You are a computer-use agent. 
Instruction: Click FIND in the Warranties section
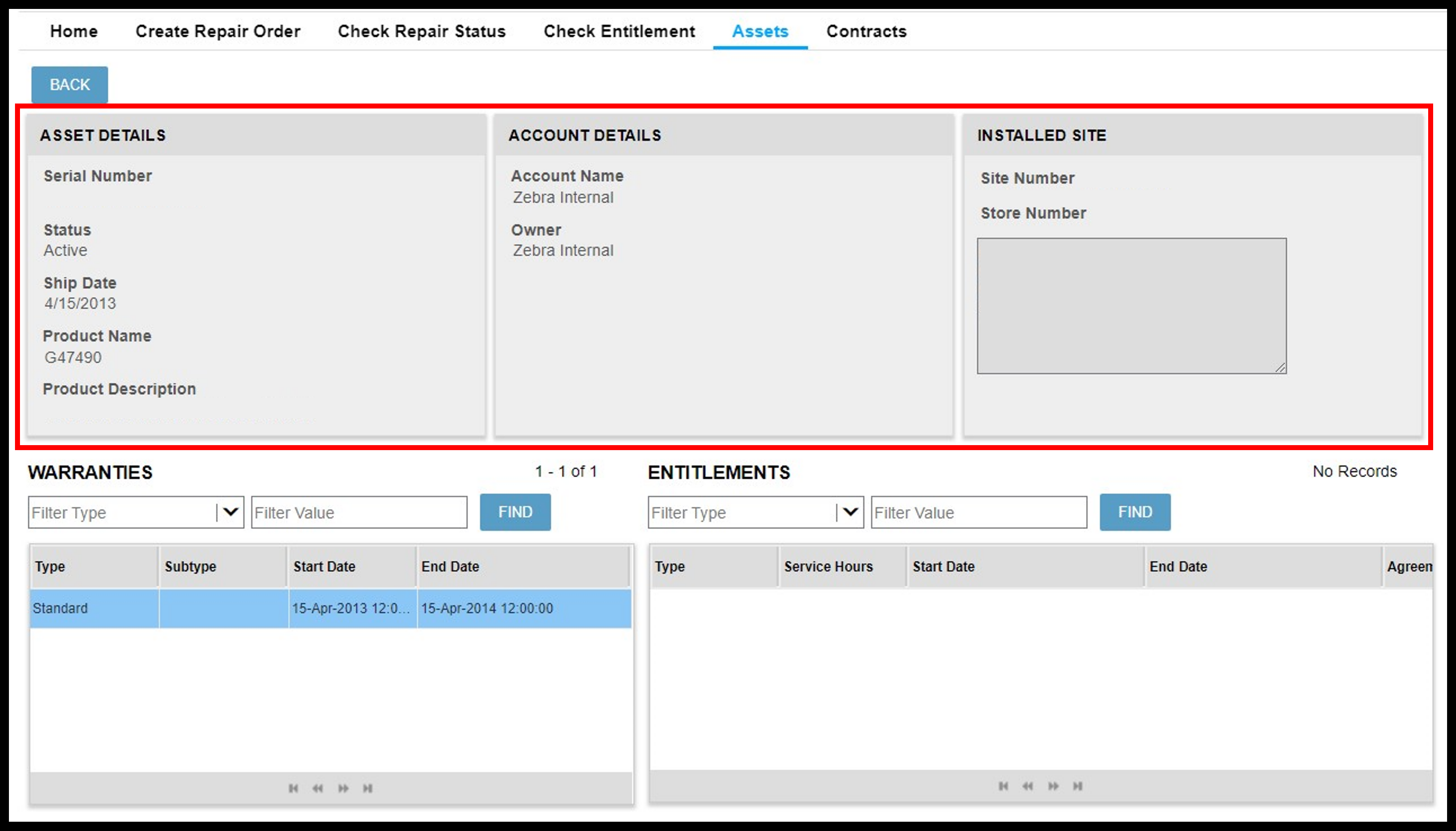point(515,512)
